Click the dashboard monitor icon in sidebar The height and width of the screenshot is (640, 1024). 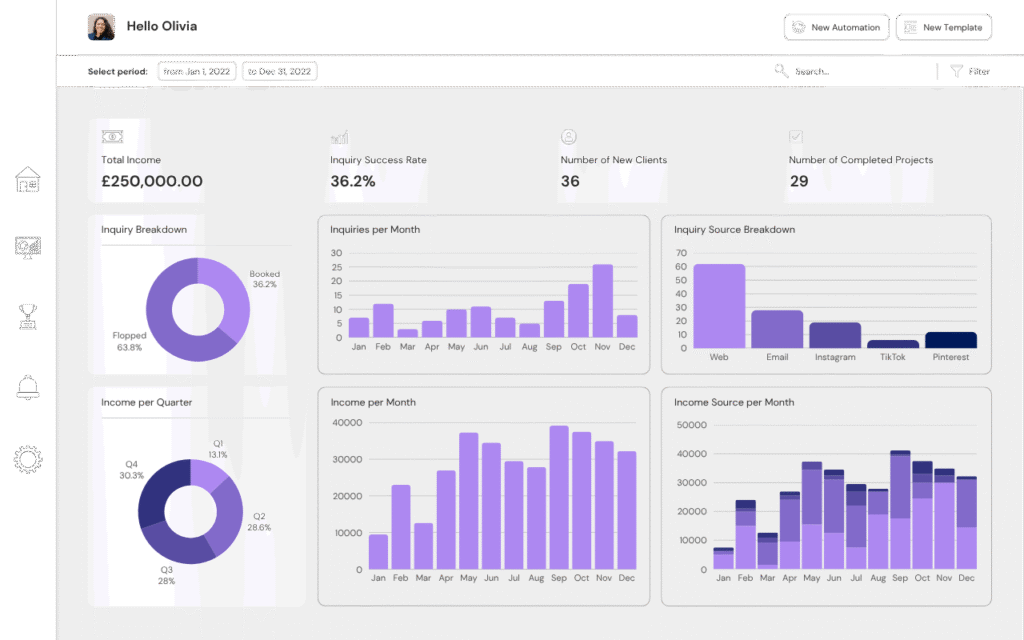point(29,248)
